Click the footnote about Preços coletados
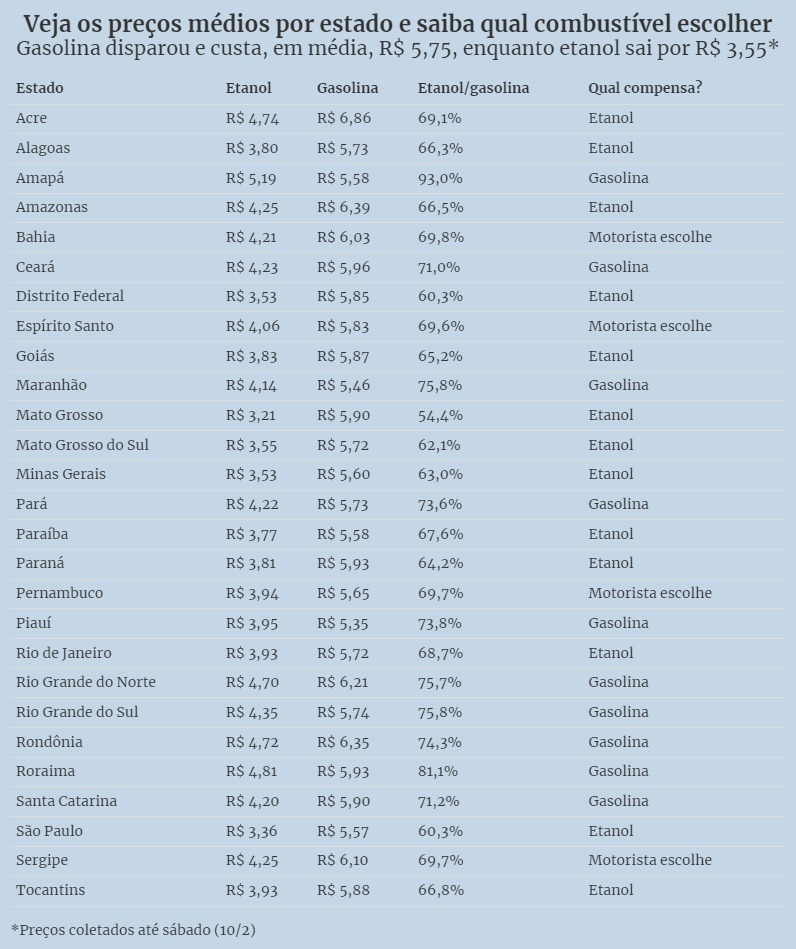796x949 pixels. (x=133, y=930)
